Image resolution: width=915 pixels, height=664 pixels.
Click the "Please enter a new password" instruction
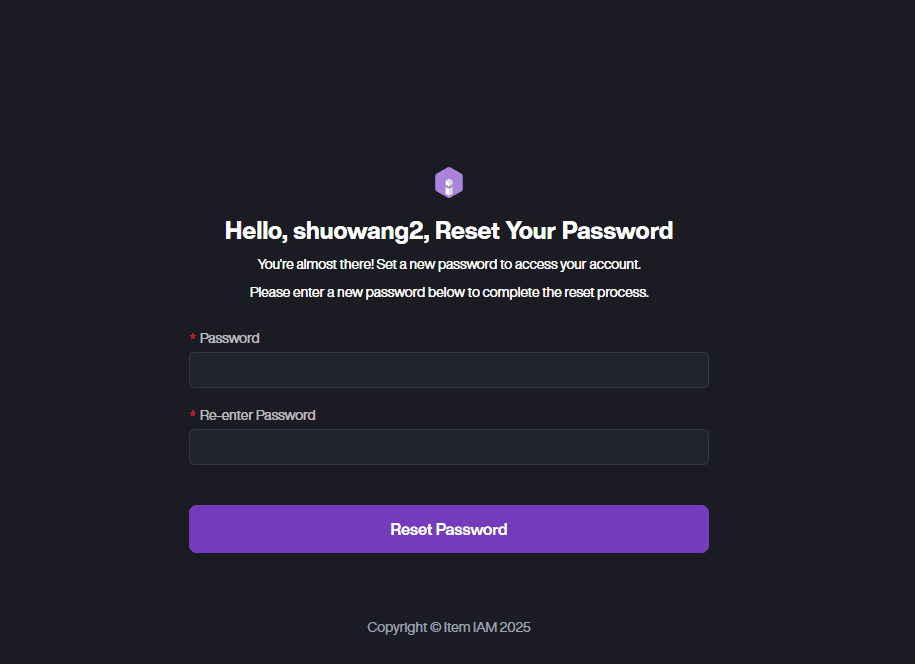coord(448,292)
